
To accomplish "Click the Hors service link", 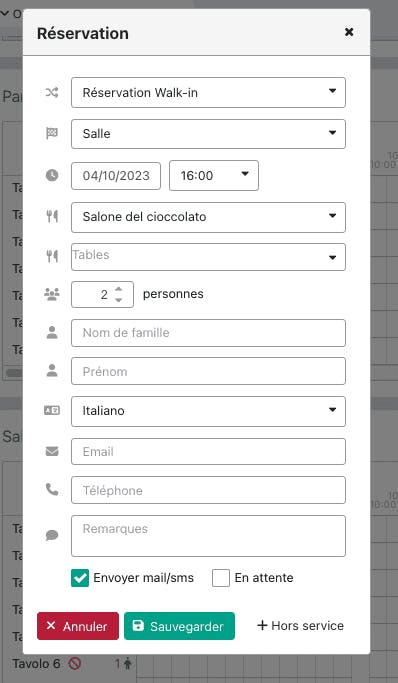I will (300, 626).
